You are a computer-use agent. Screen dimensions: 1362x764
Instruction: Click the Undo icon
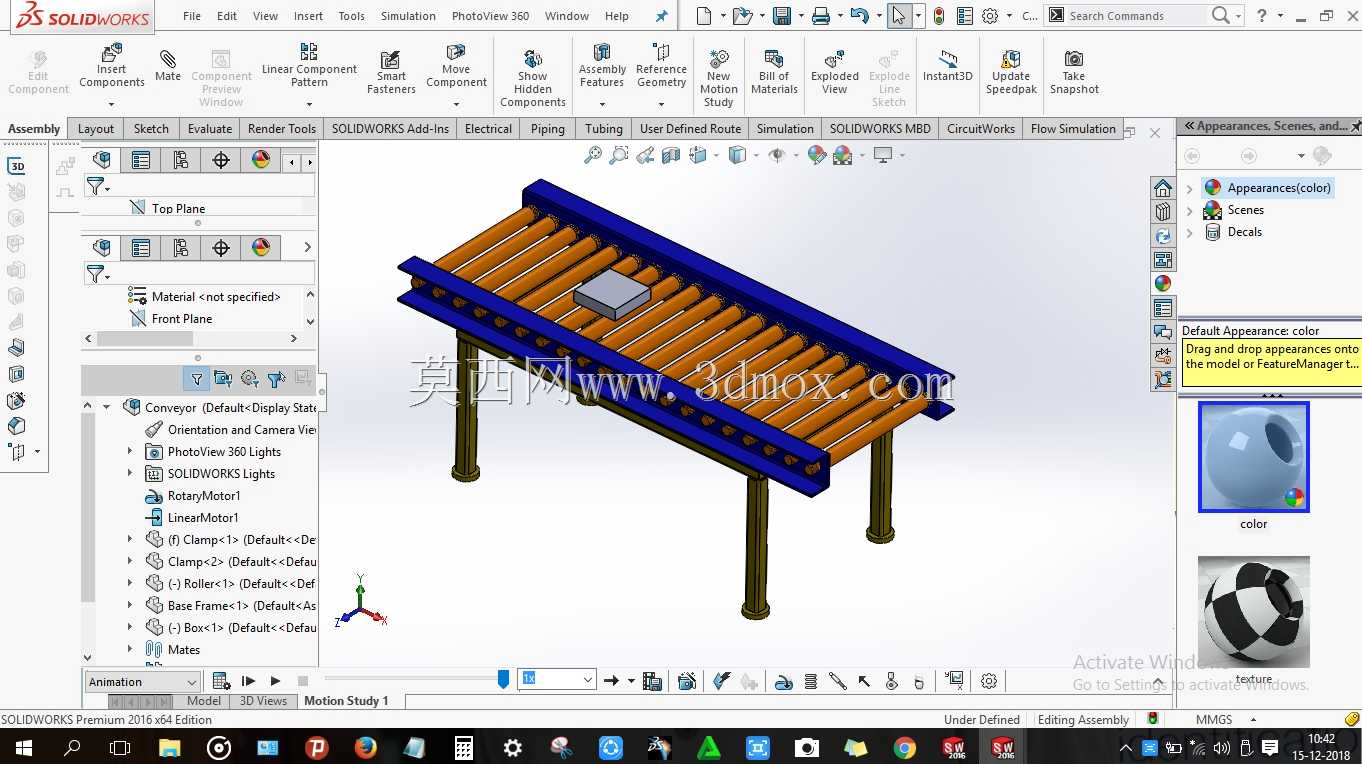click(x=859, y=16)
